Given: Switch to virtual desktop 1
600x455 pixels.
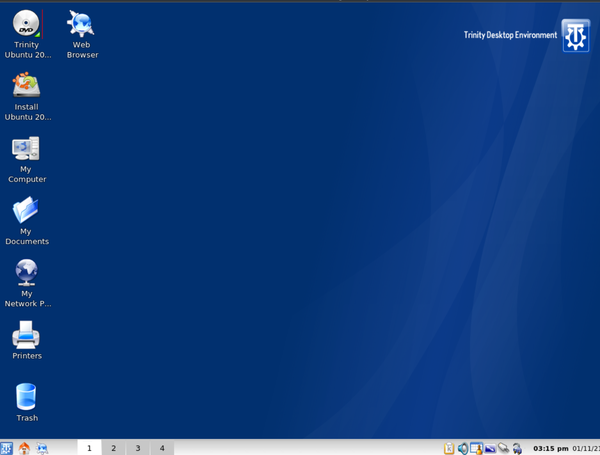Looking at the screenshot, I should coord(89,448).
